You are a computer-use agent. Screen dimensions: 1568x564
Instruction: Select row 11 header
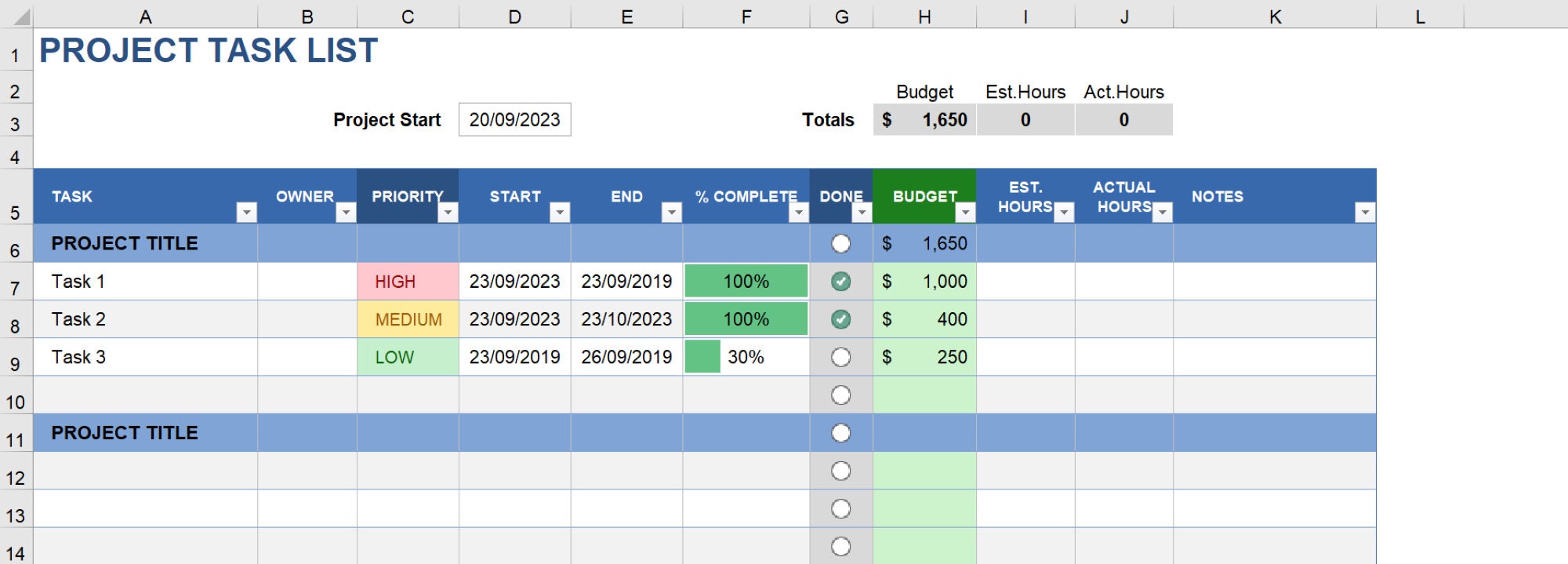coord(16,433)
